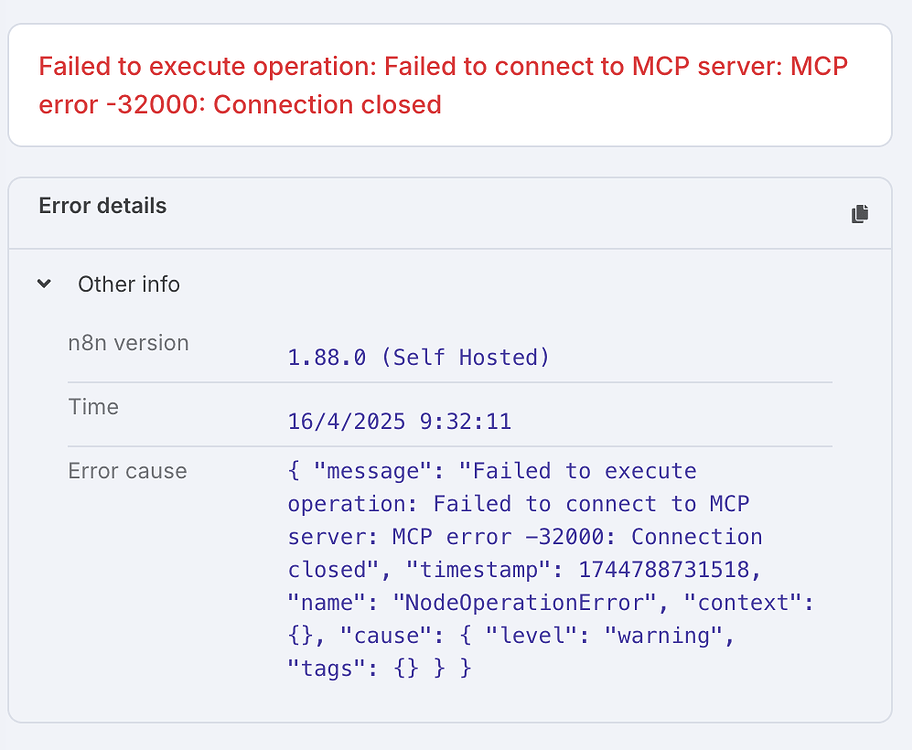Copy the error report using the clipboard icon
The height and width of the screenshot is (750, 912).
[860, 212]
